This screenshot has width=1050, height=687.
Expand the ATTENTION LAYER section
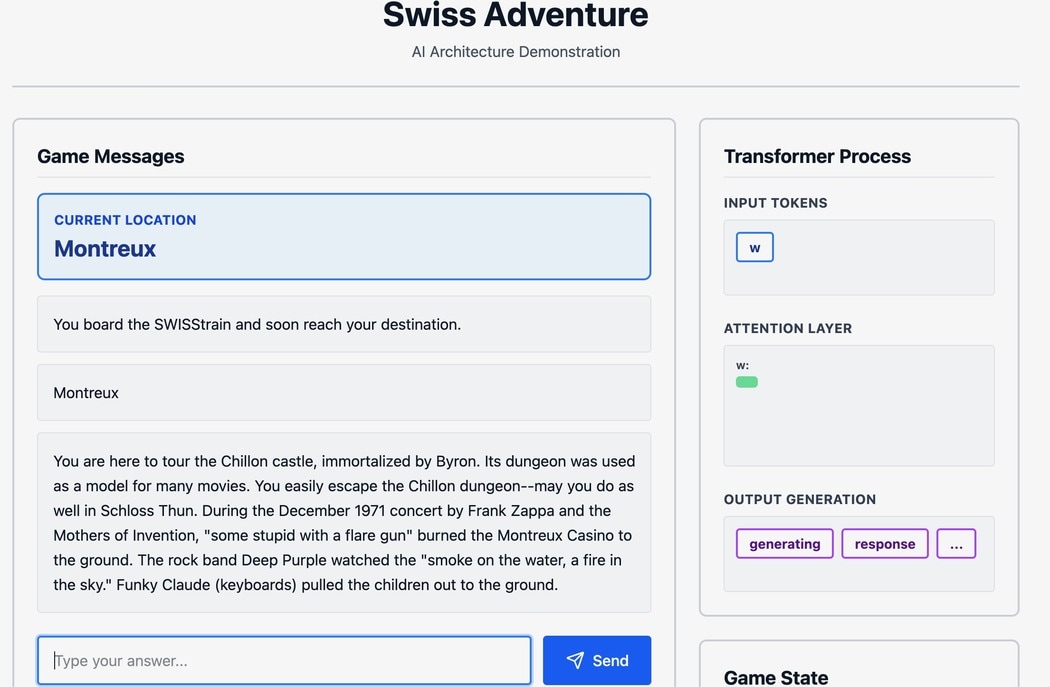(x=787, y=328)
